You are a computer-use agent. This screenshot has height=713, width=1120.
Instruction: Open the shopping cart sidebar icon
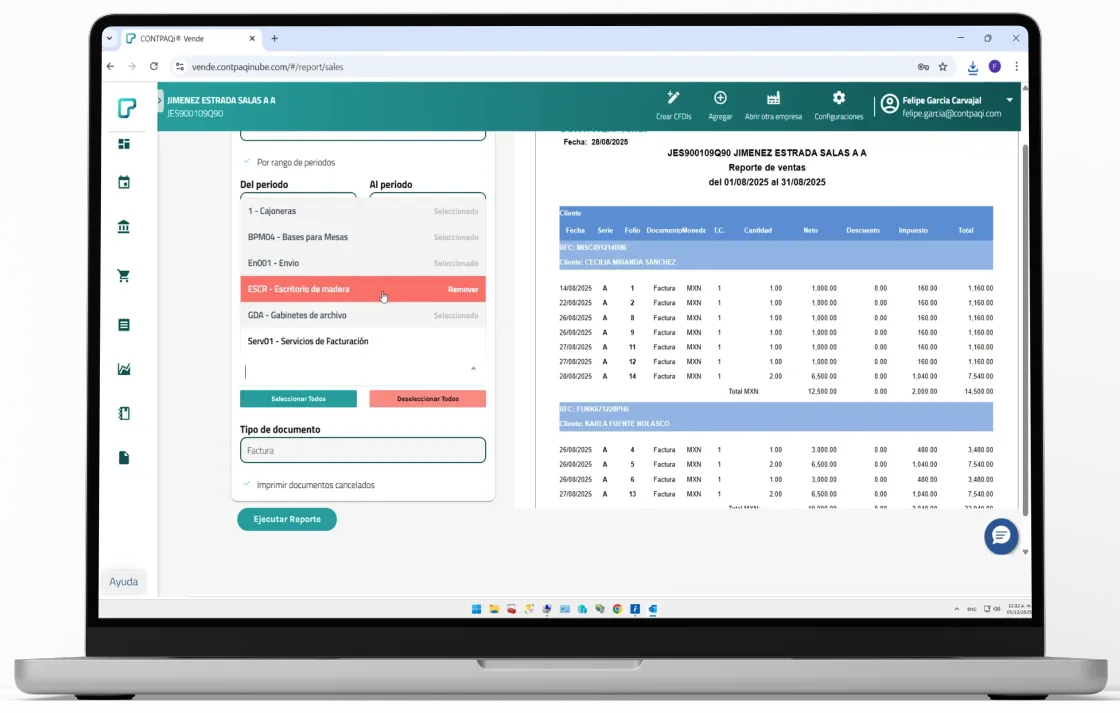click(124, 276)
